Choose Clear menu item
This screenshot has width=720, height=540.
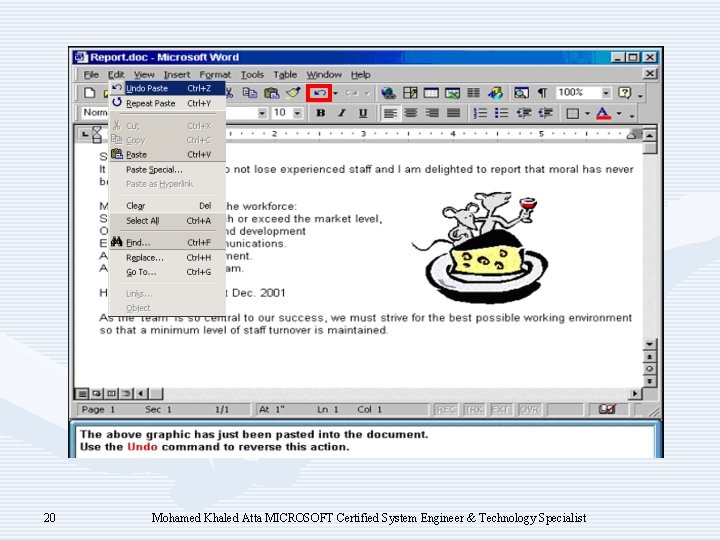(x=168, y=206)
